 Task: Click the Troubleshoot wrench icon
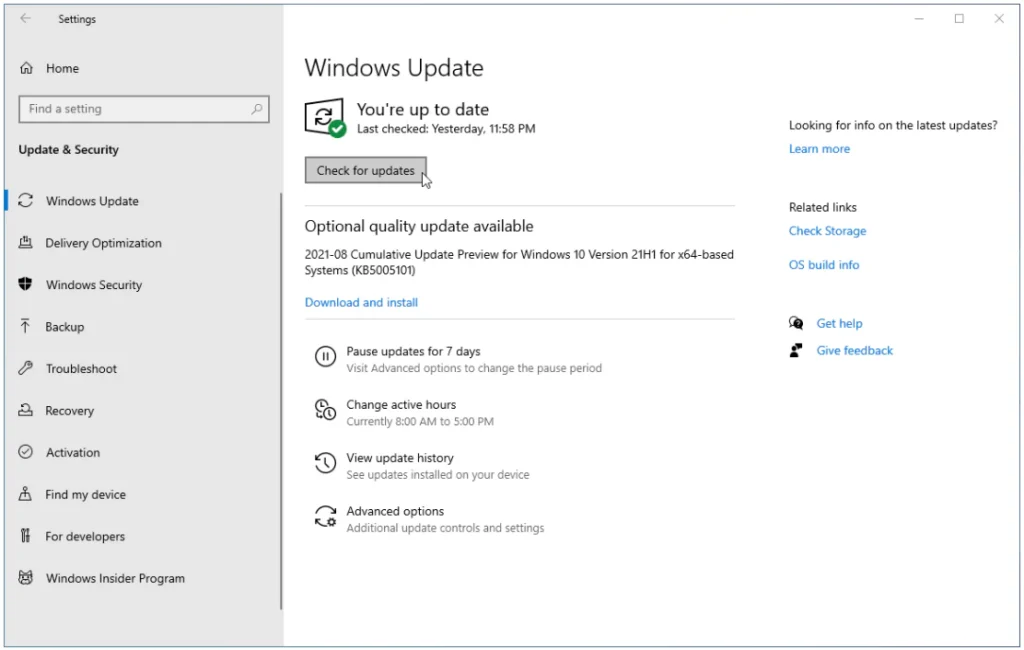point(25,368)
